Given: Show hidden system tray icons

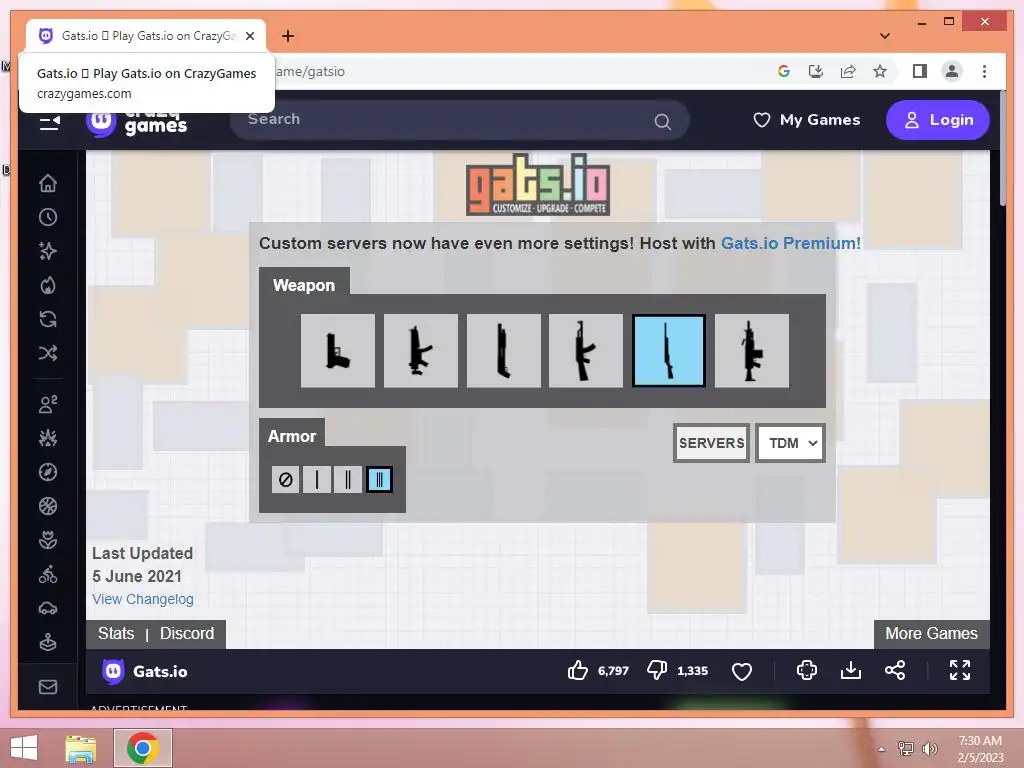Looking at the screenshot, I should [x=882, y=749].
